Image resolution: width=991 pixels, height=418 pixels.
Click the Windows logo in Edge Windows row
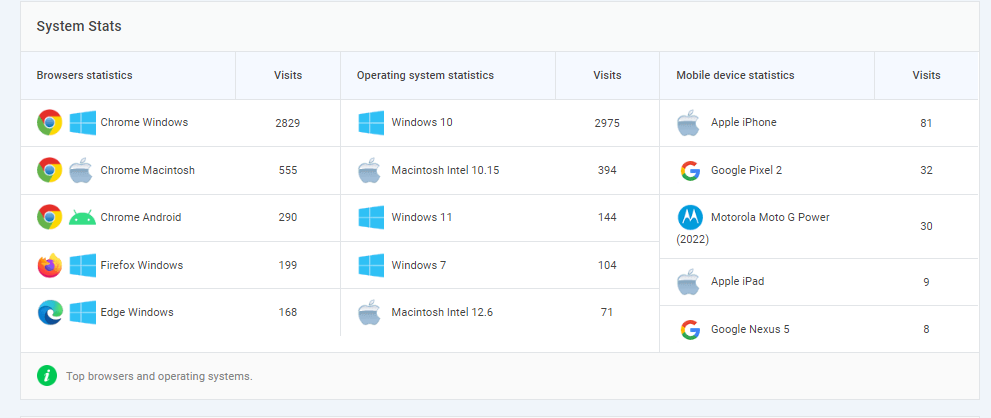coord(83,312)
